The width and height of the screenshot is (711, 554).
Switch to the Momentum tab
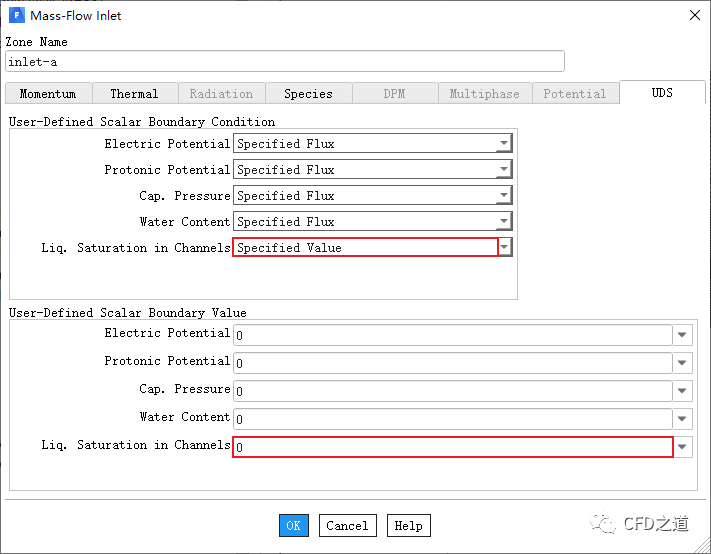pos(48,93)
